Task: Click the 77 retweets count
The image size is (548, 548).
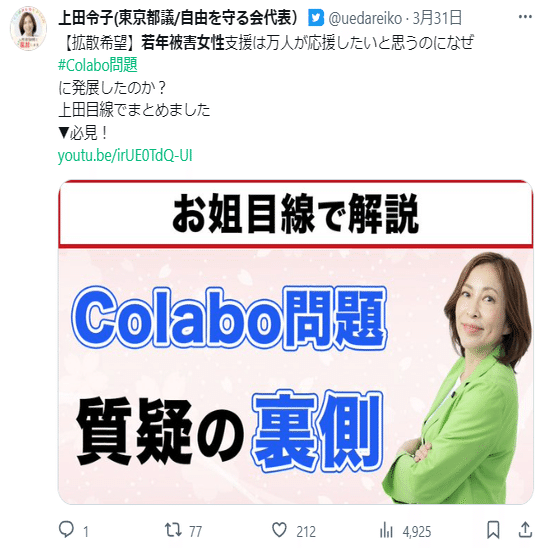Action: pos(196,532)
